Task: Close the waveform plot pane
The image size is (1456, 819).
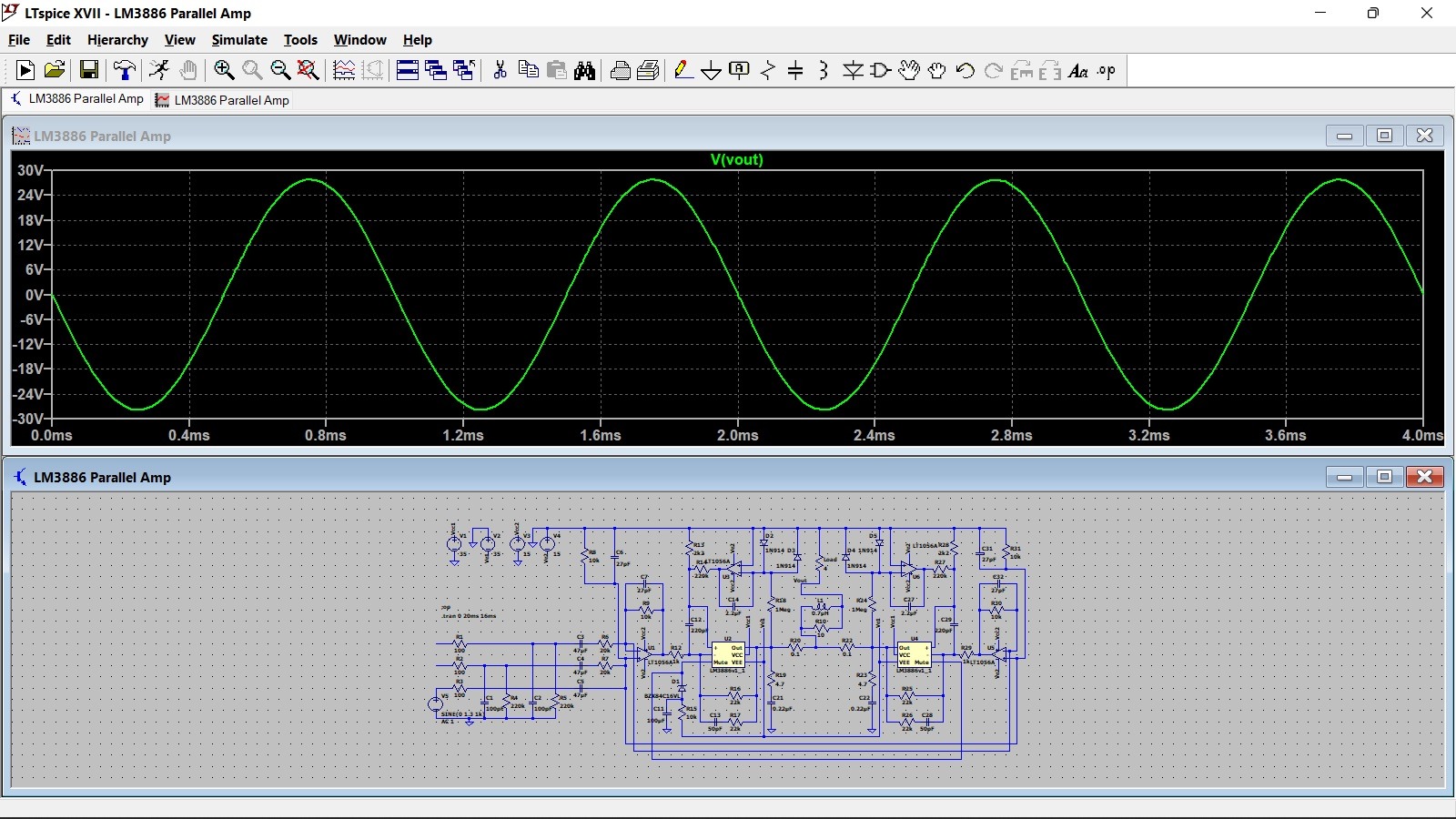Action: pyautogui.click(x=1425, y=136)
